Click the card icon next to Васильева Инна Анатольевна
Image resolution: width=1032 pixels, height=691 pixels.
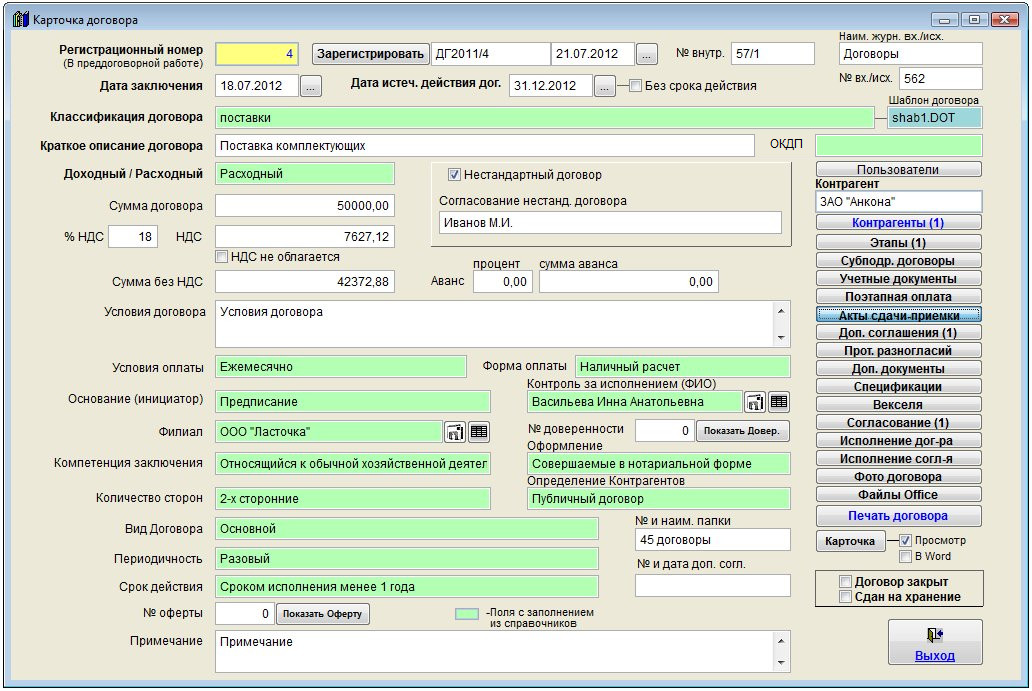coord(755,402)
